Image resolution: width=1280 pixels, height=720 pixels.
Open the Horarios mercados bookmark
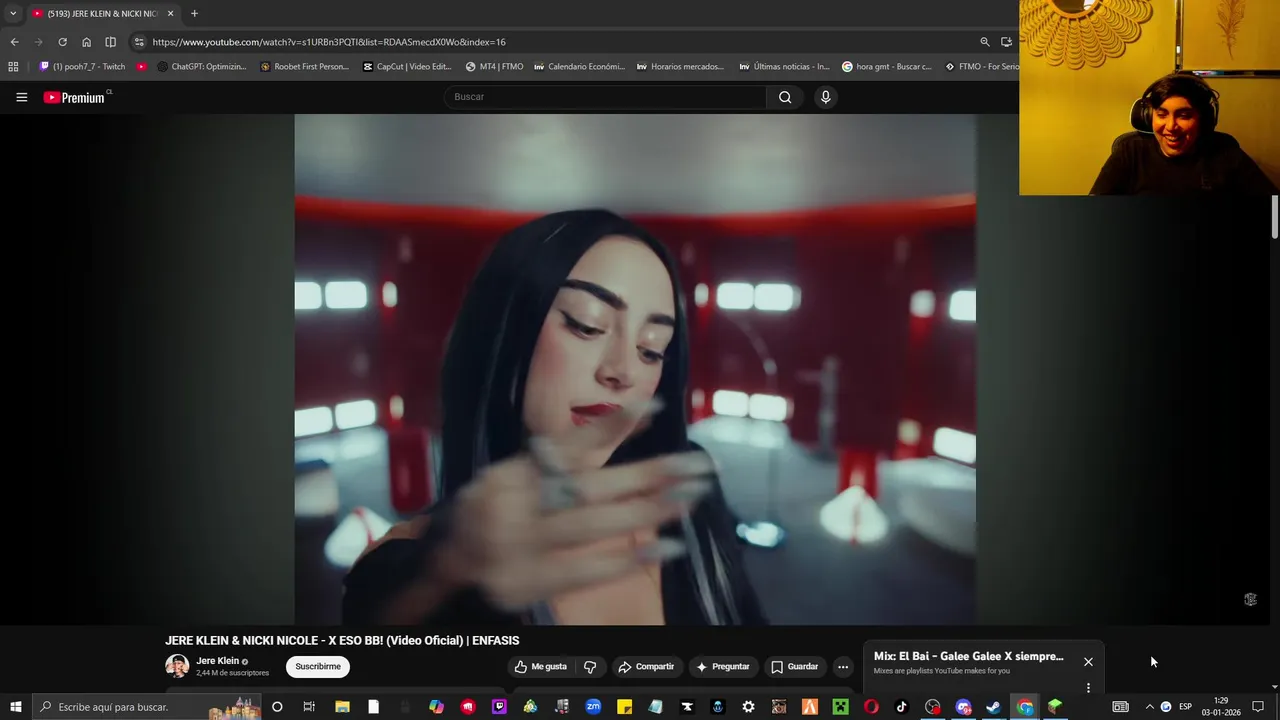(x=680, y=67)
